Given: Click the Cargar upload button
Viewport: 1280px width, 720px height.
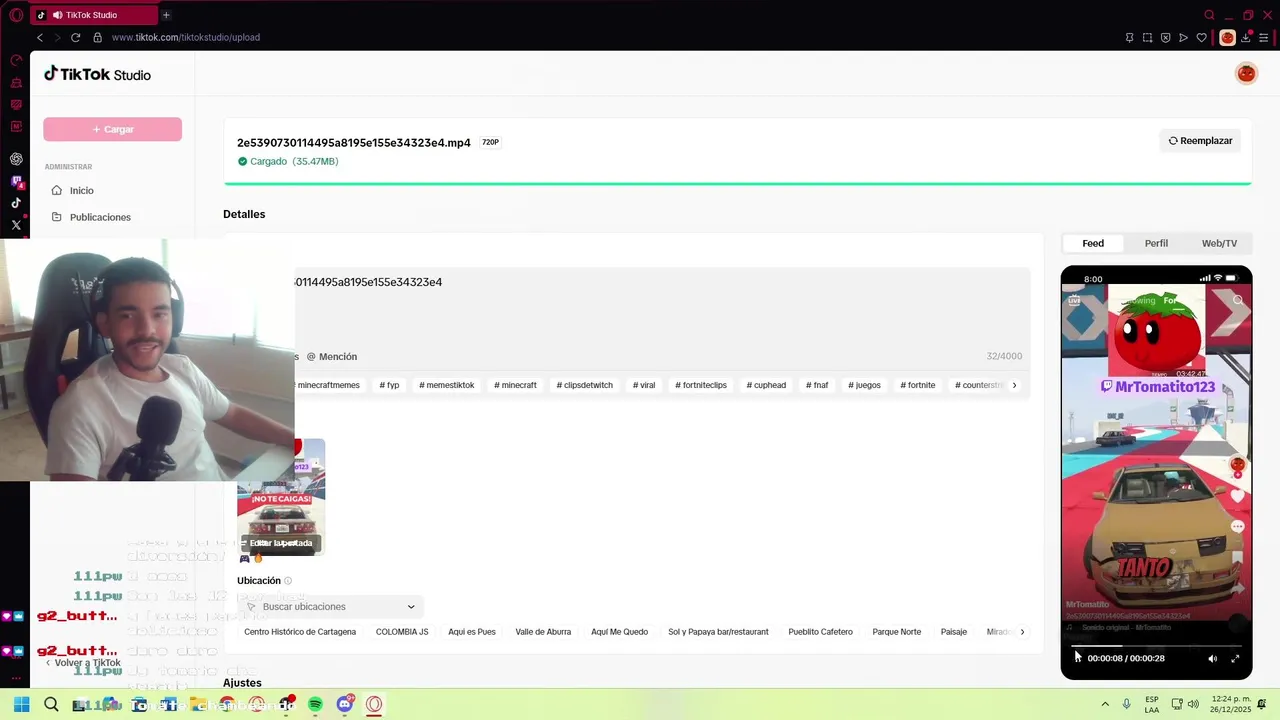Looking at the screenshot, I should point(112,129).
